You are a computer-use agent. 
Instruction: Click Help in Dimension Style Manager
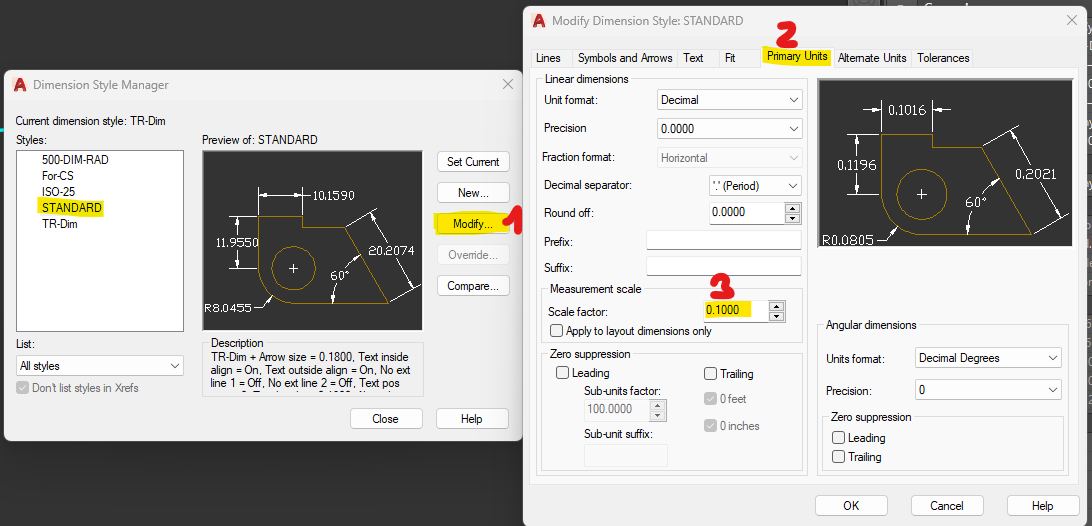[471, 419]
